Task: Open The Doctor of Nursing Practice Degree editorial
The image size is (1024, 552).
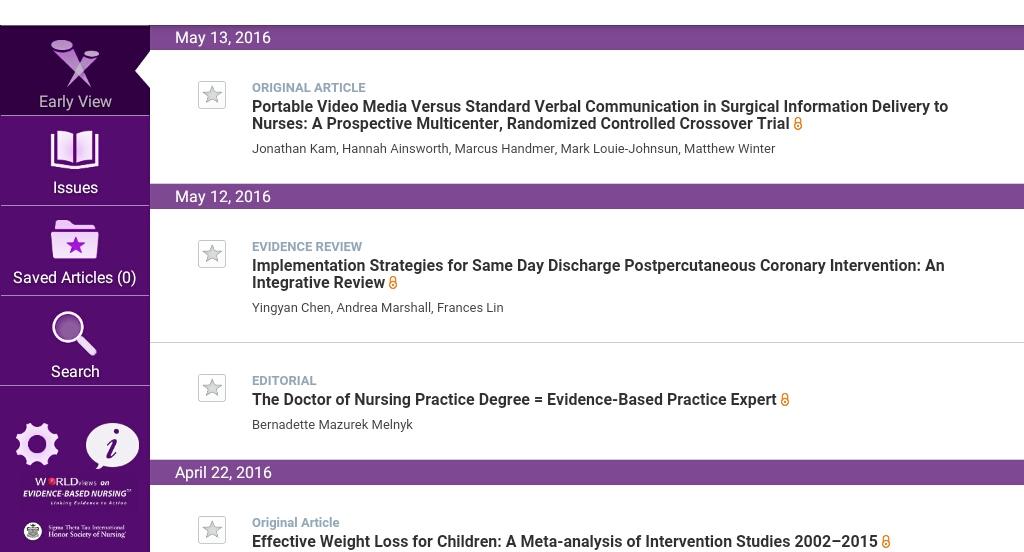Action: click(514, 400)
